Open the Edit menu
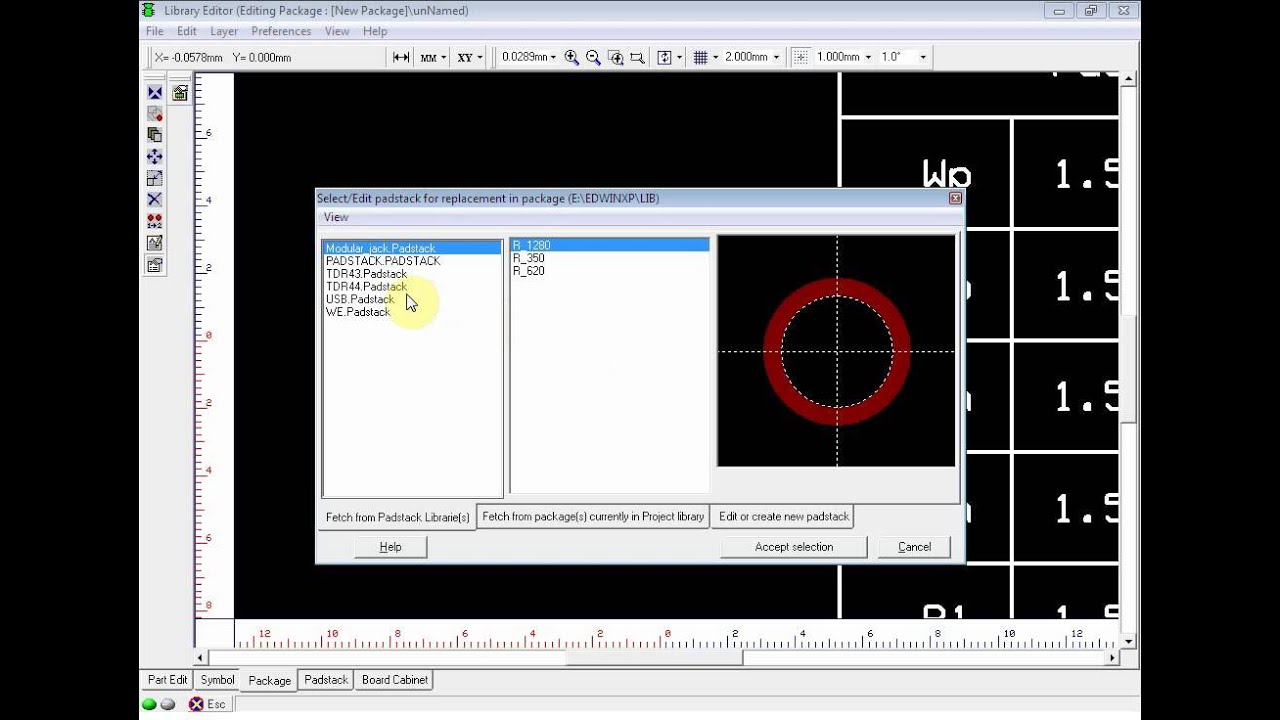 click(187, 31)
